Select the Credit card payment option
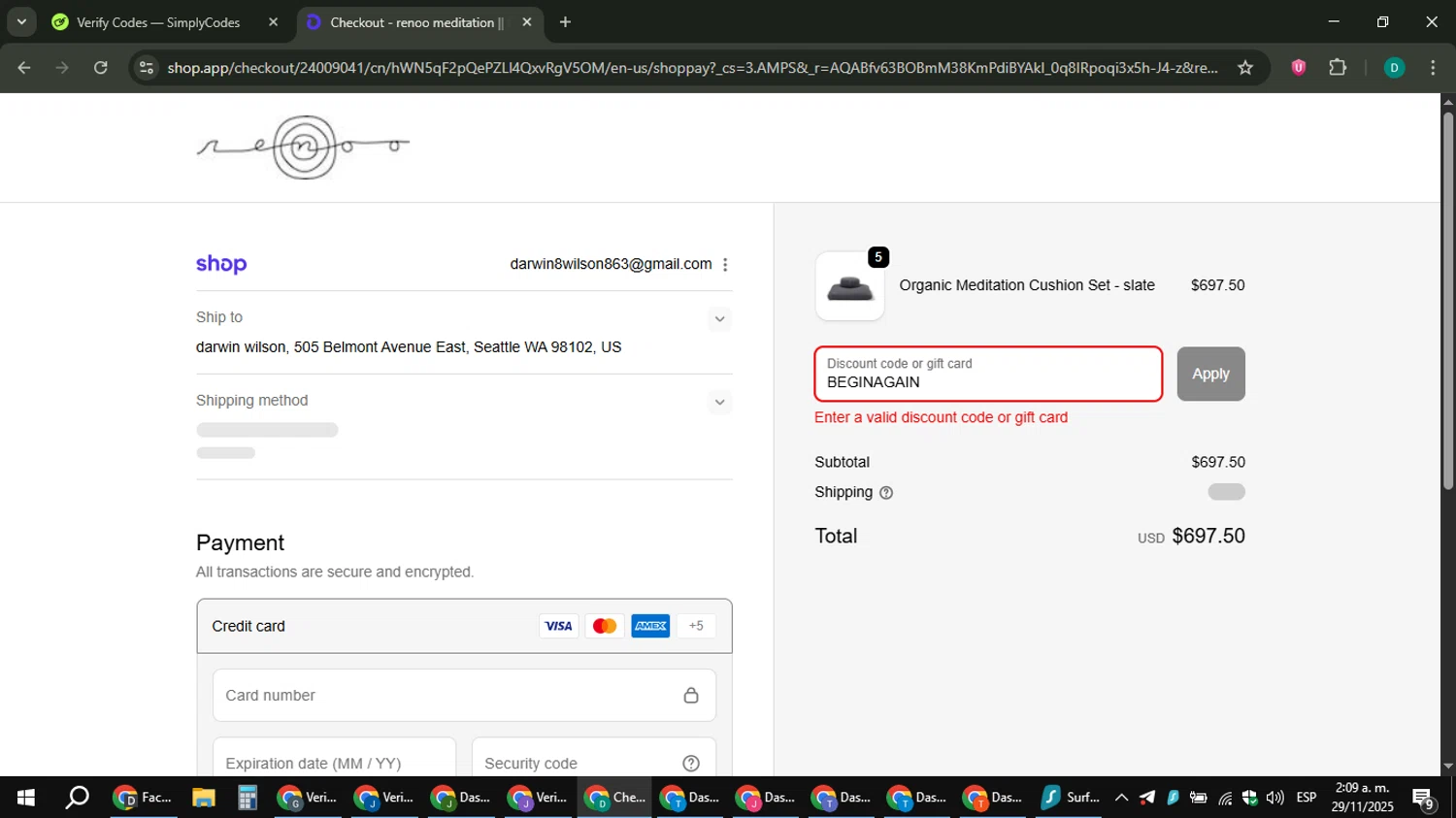Viewport: 1456px width, 818px height. (464, 626)
